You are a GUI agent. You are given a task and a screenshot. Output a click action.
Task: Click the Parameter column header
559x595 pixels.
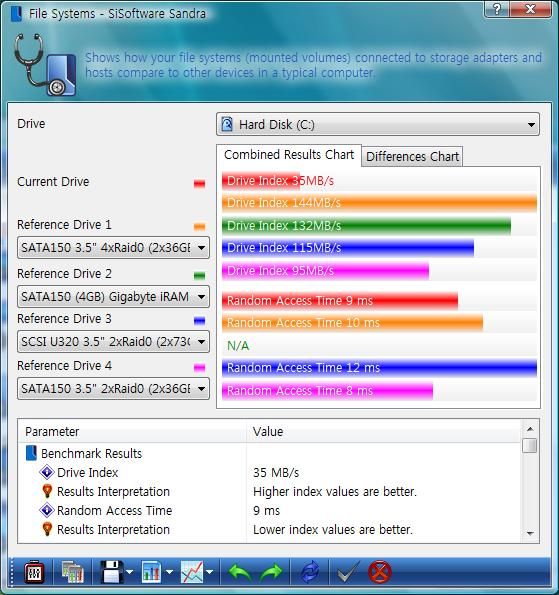pos(132,432)
